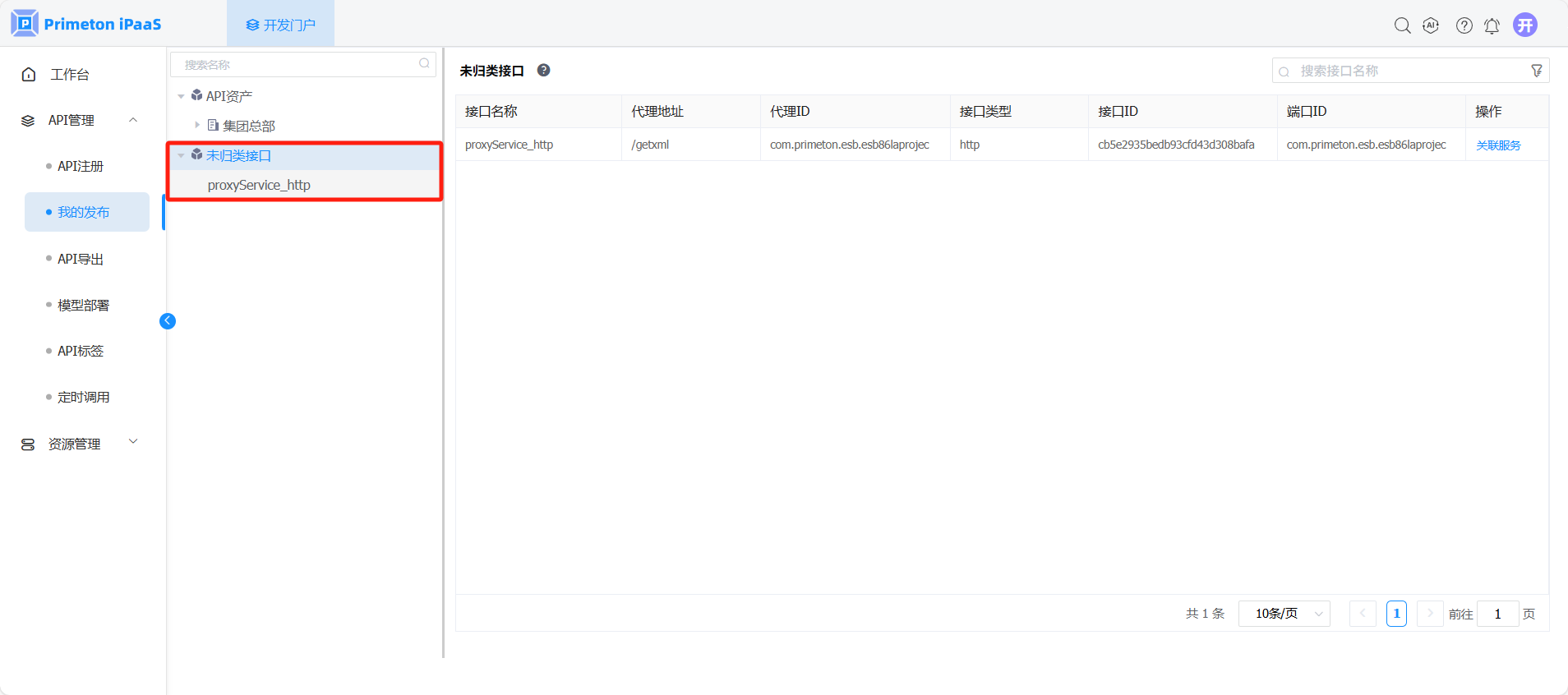The height and width of the screenshot is (695, 1568).
Task: Collapse sidebar with blue arrow button
Action: (x=168, y=321)
